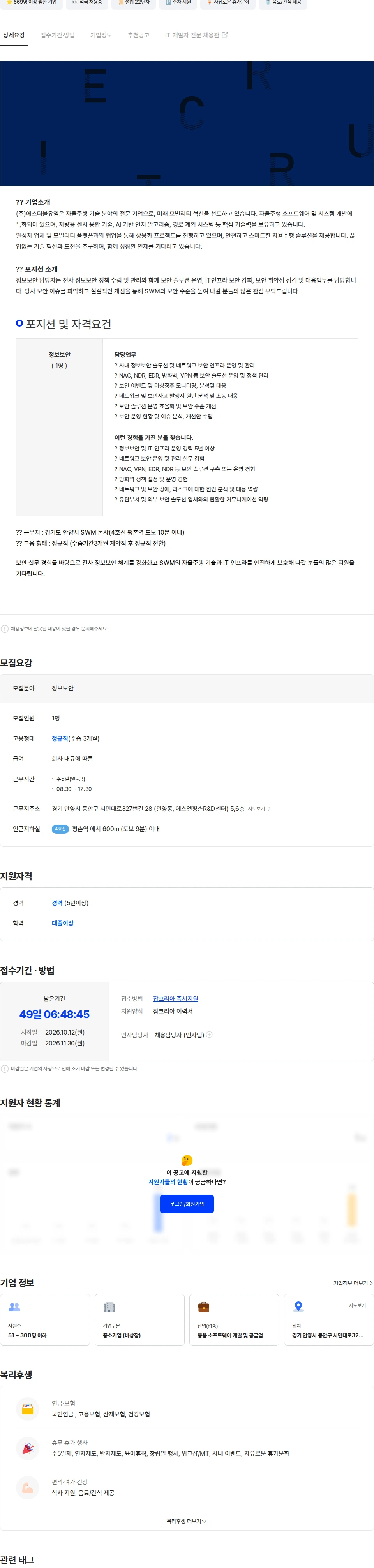
Task: Click 회사 내규에 따름 salary text
Action: [x=72, y=759]
